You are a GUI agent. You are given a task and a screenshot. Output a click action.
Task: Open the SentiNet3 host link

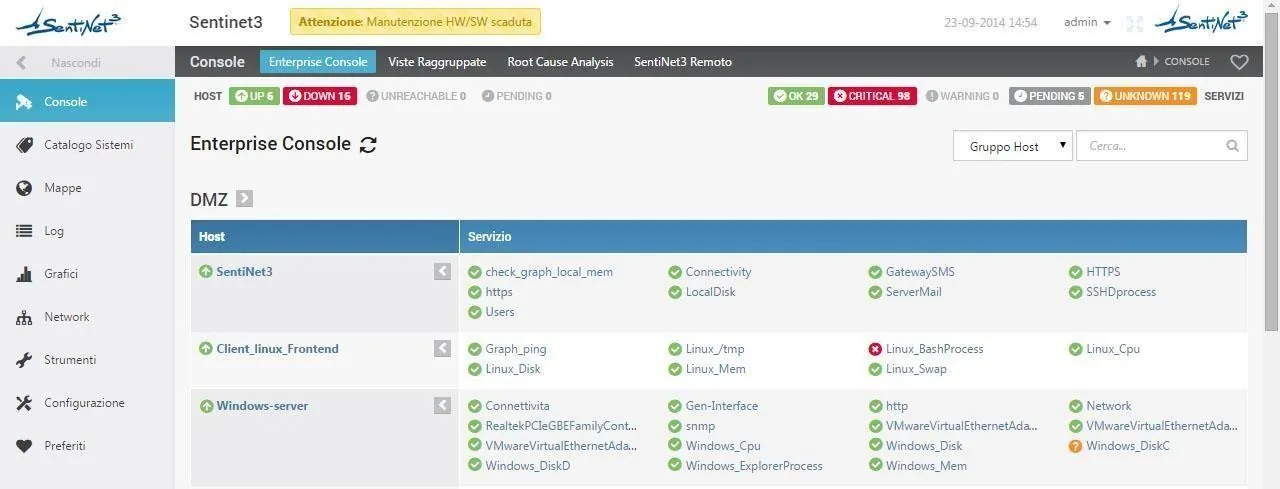(244, 271)
